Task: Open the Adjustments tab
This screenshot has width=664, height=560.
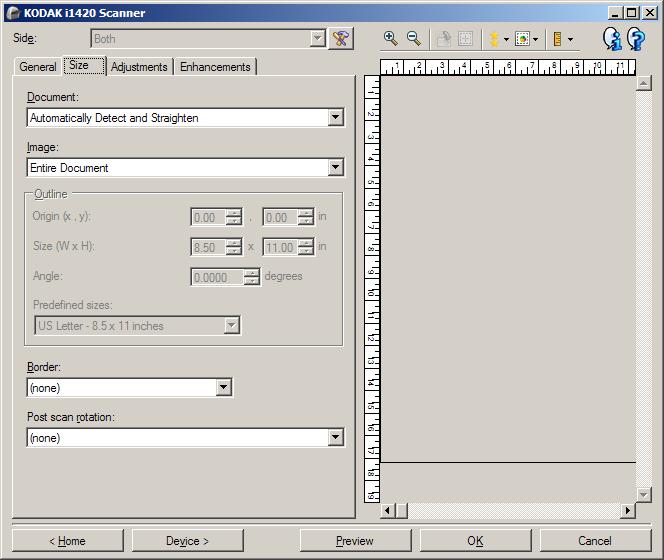Action: pos(139,67)
